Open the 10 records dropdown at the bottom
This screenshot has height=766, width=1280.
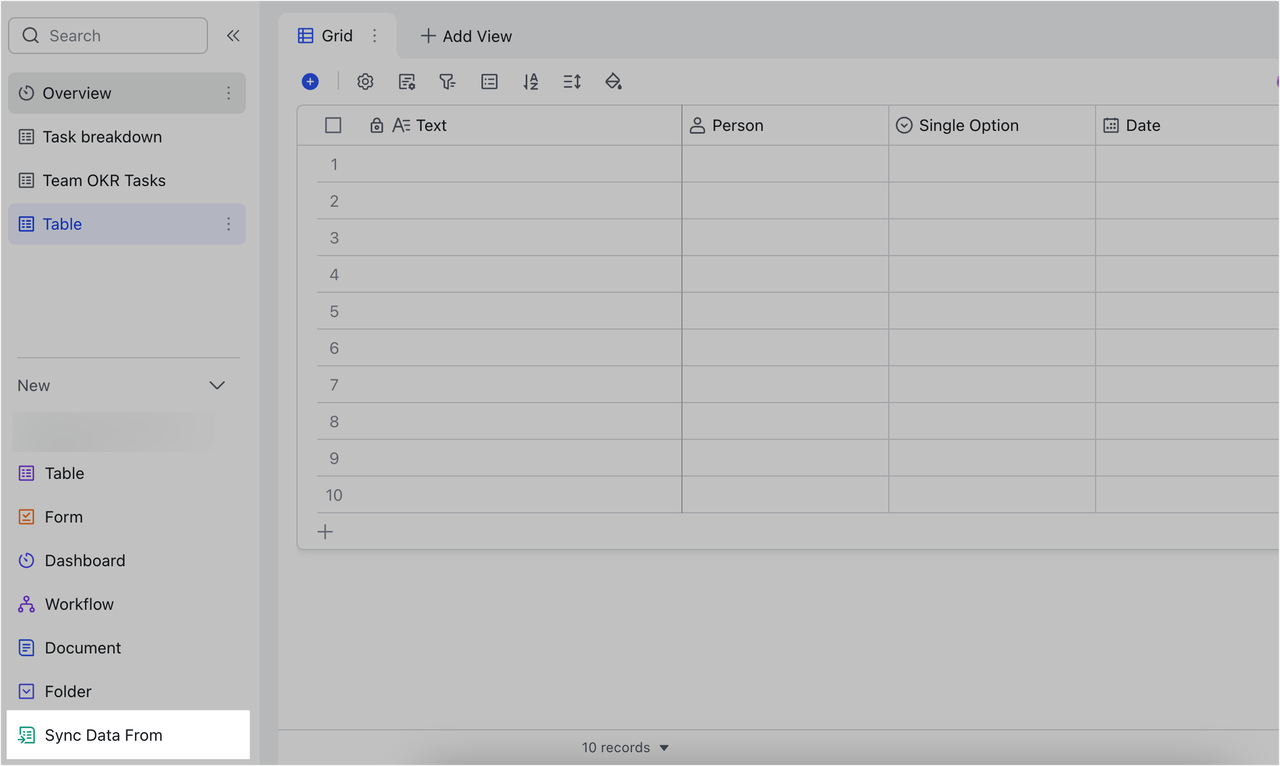point(625,747)
